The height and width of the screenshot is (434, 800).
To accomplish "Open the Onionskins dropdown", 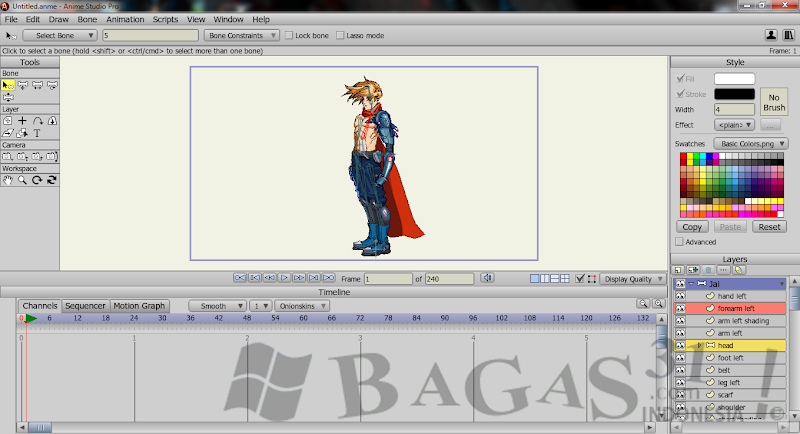I will (x=302, y=306).
